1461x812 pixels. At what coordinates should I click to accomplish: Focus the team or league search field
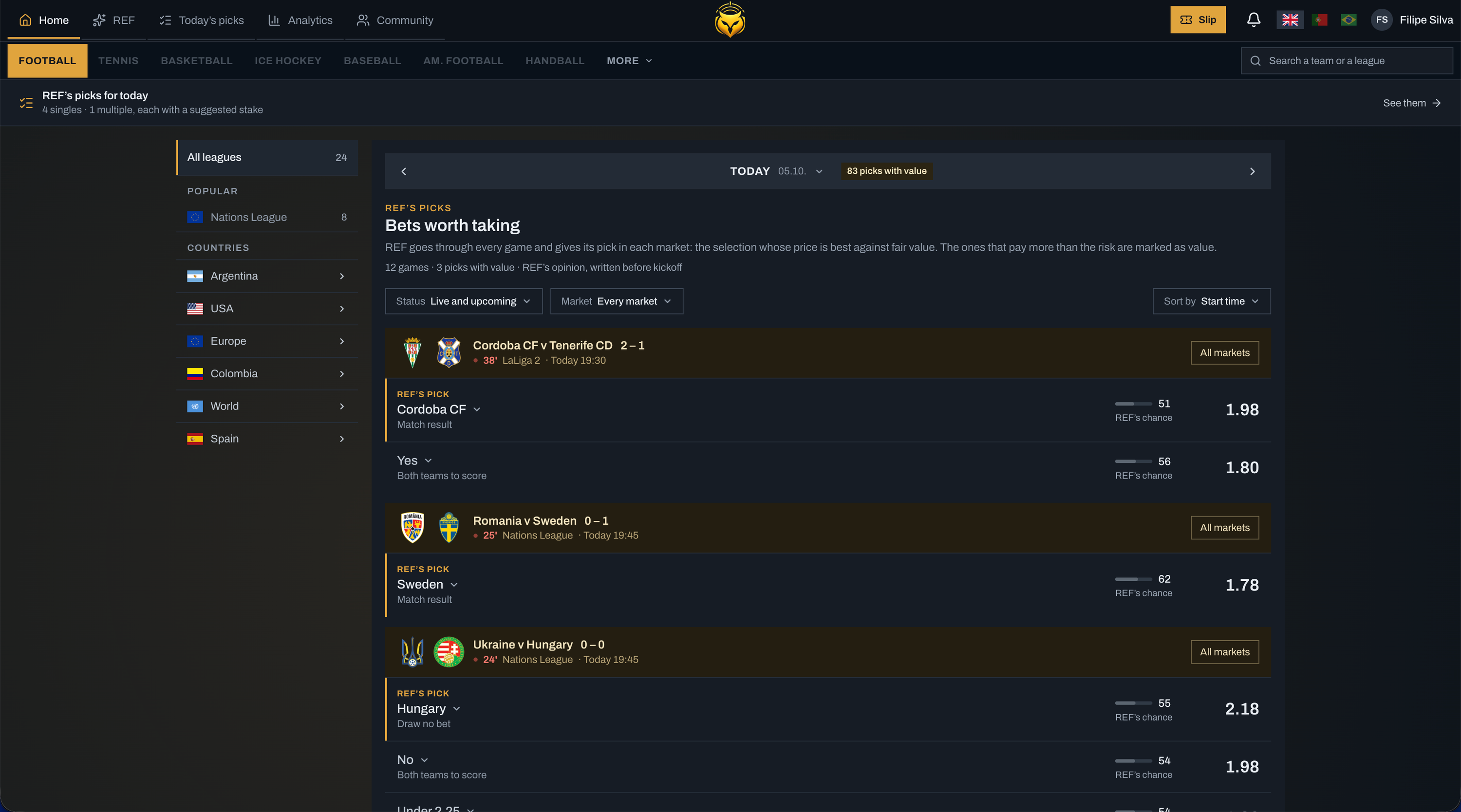(x=1347, y=61)
